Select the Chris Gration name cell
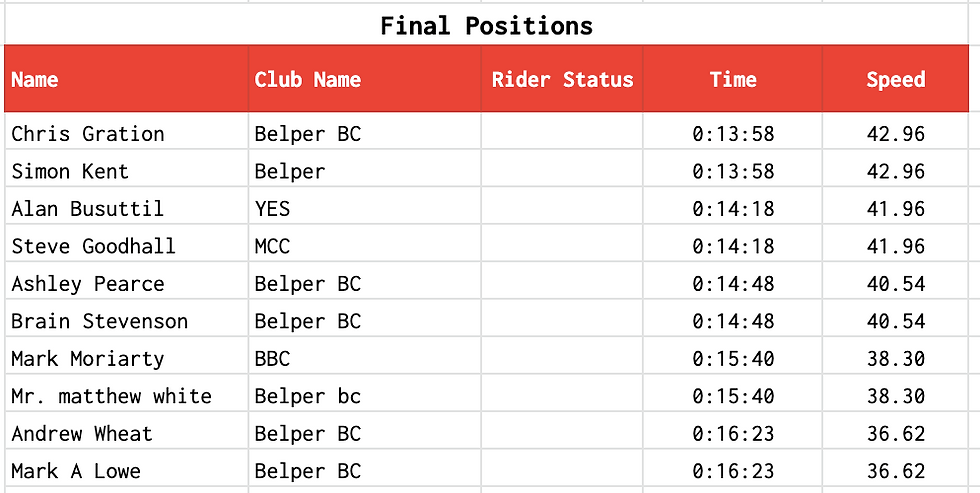This screenshot has width=980, height=493. [88, 134]
